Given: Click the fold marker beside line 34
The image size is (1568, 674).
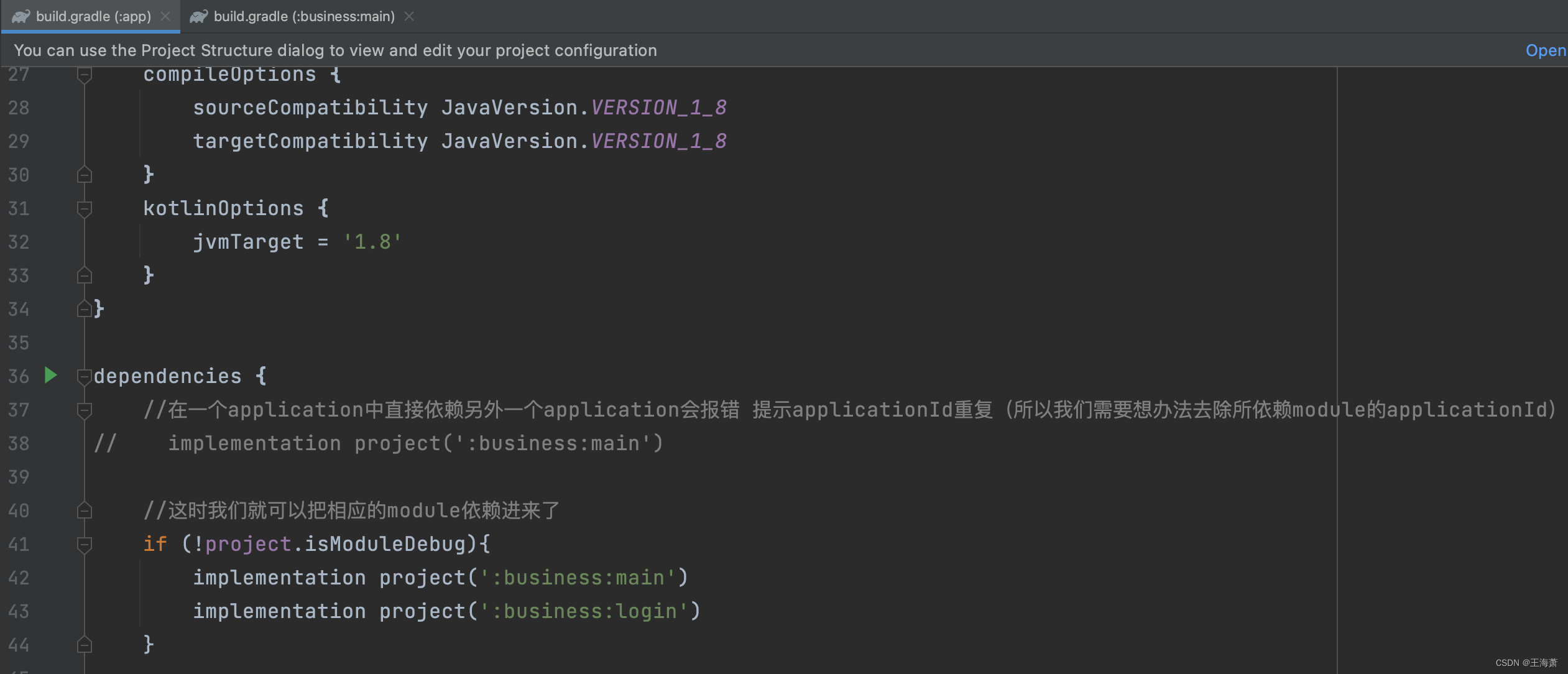Looking at the screenshot, I should pos(85,308).
